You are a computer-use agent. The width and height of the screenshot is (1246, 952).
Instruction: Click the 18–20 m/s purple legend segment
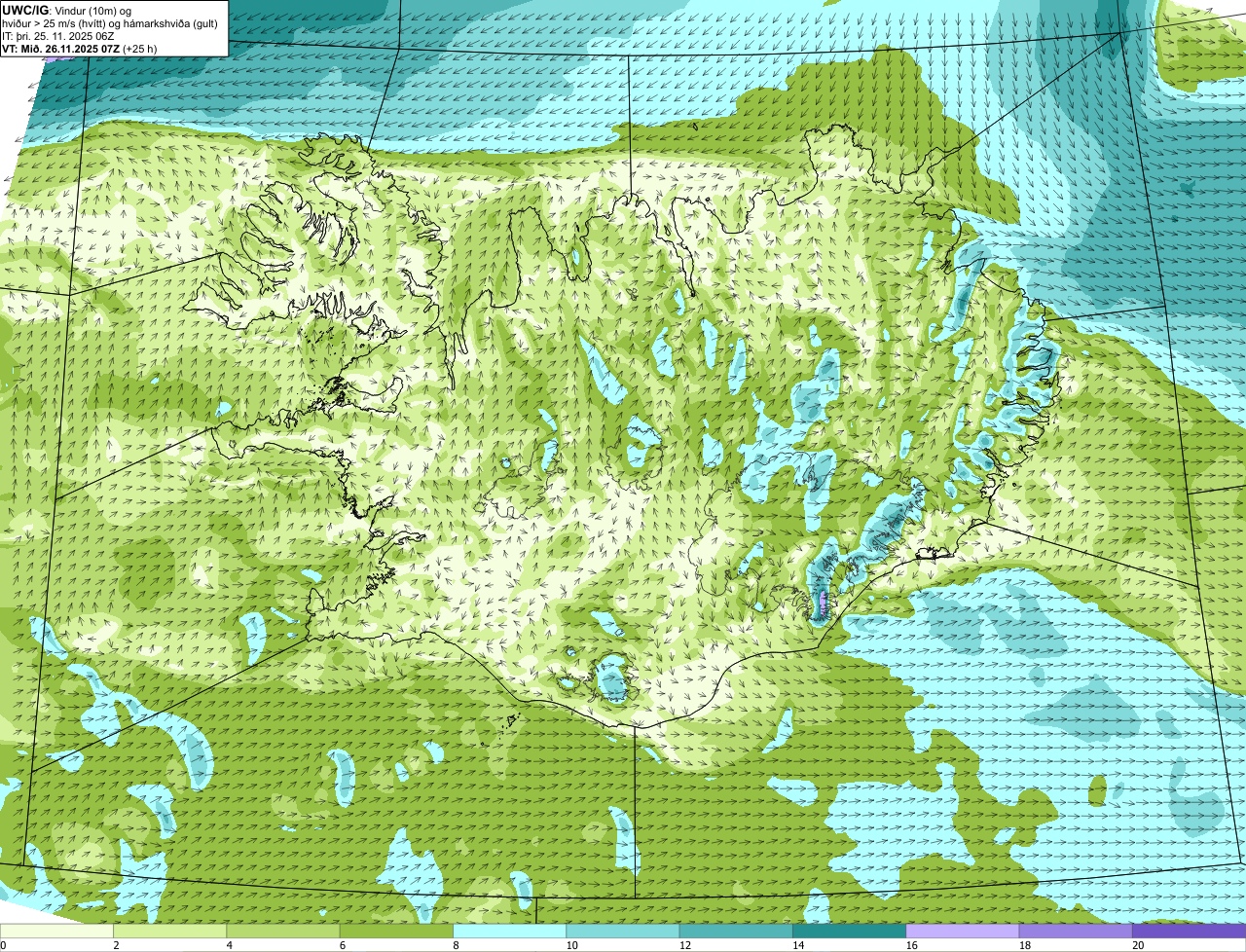pyautogui.click(x=1076, y=932)
